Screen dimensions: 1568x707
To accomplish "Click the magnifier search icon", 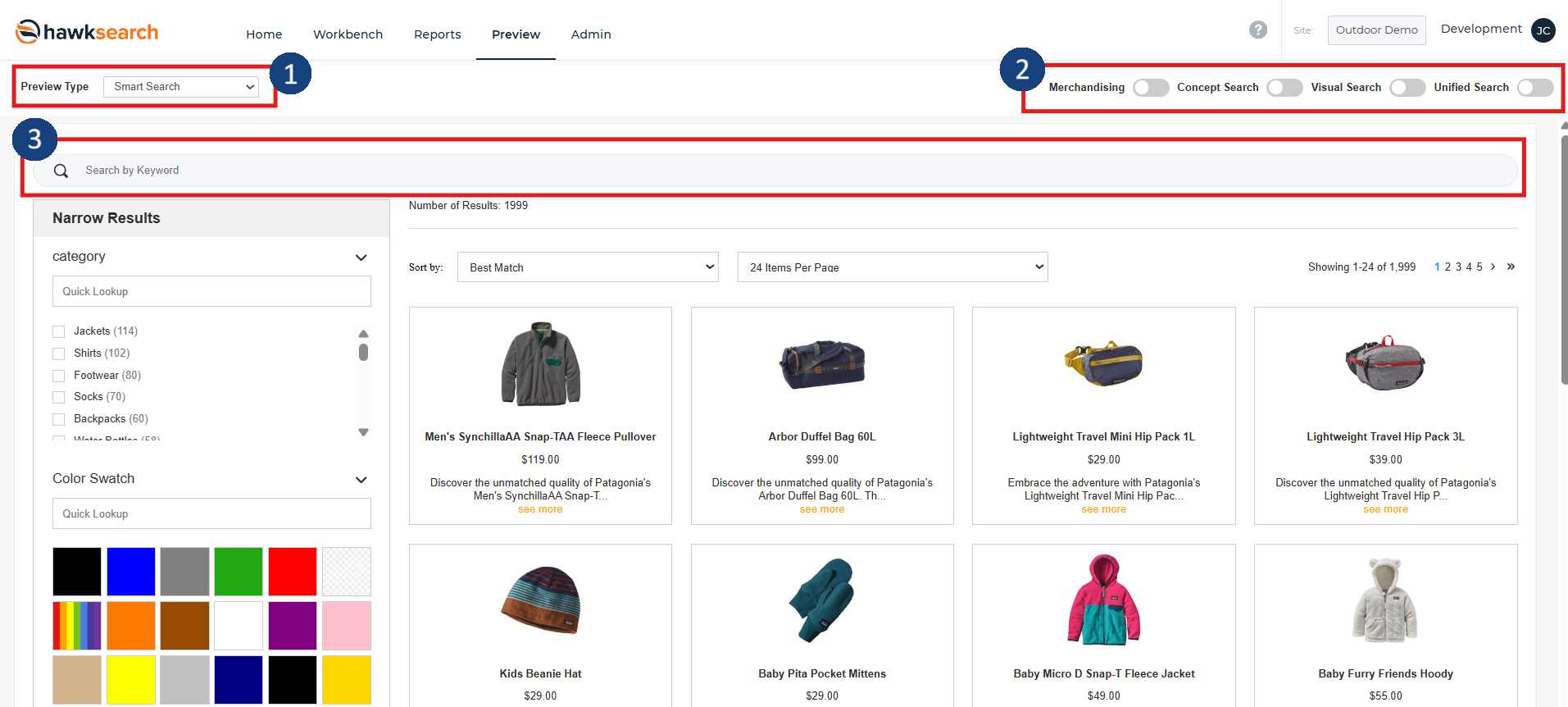I will point(61,171).
